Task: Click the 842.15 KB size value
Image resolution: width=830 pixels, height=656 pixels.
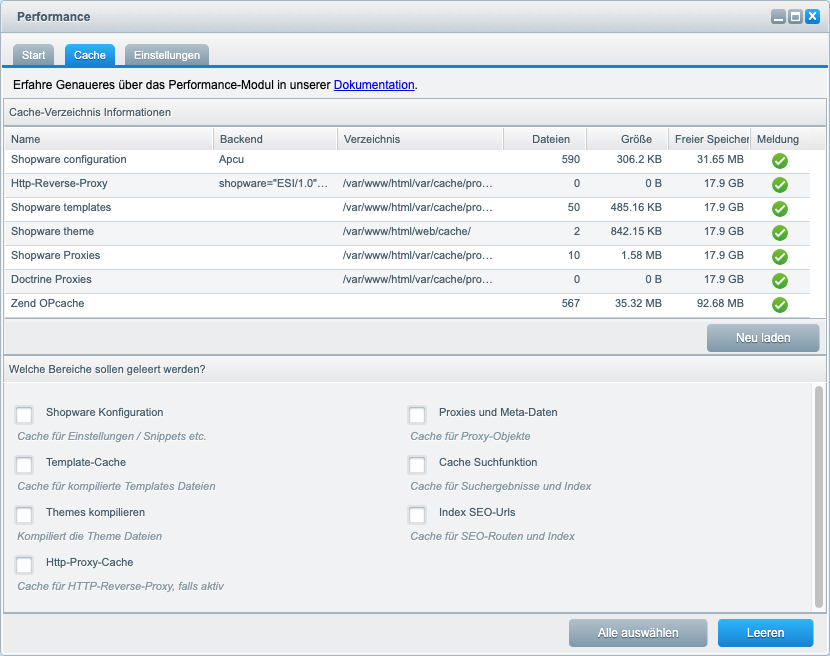Action: coord(636,231)
